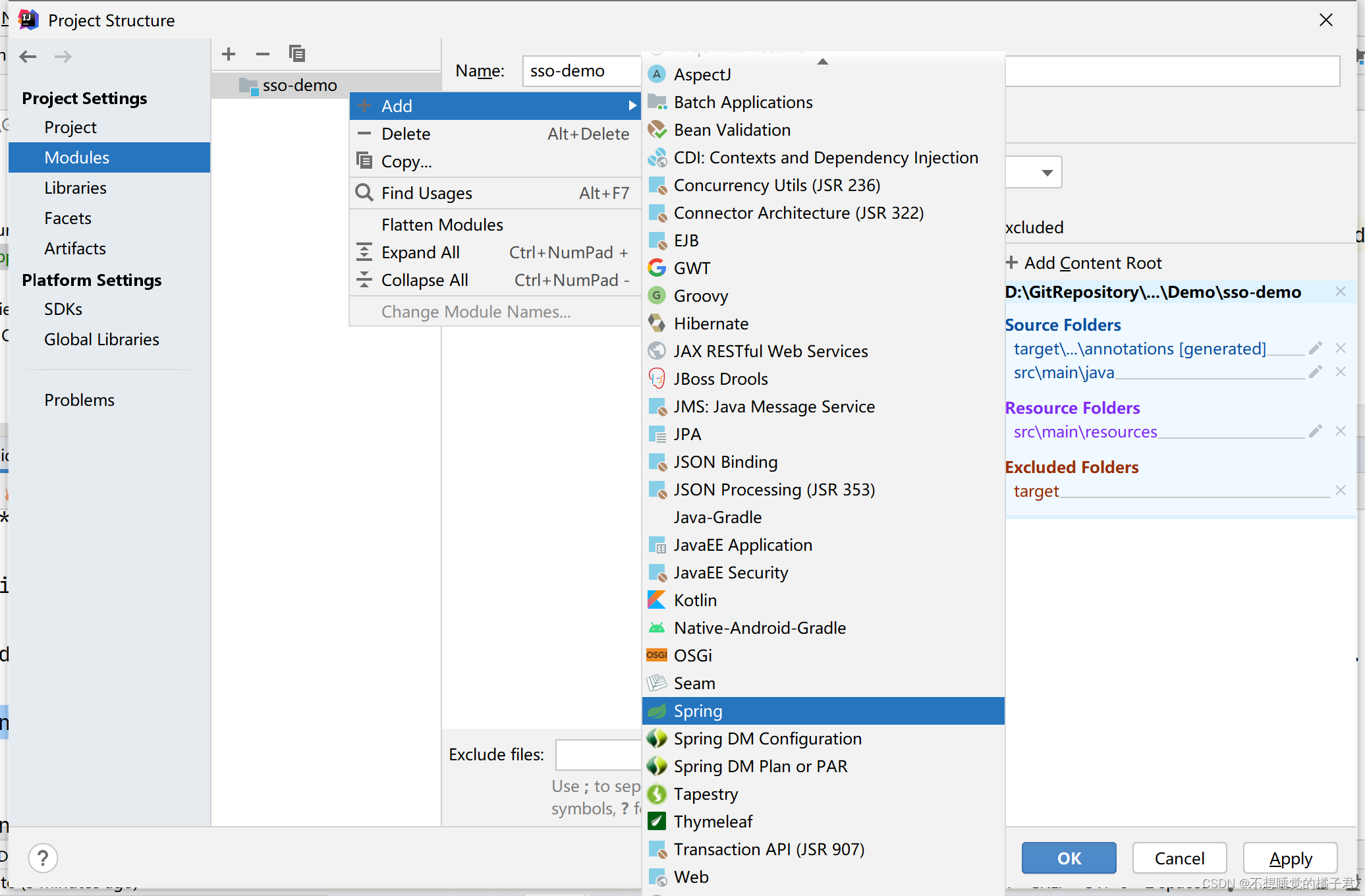Image resolution: width=1365 pixels, height=896 pixels.
Task: Click the module Name input field
Action: pyautogui.click(x=581, y=71)
